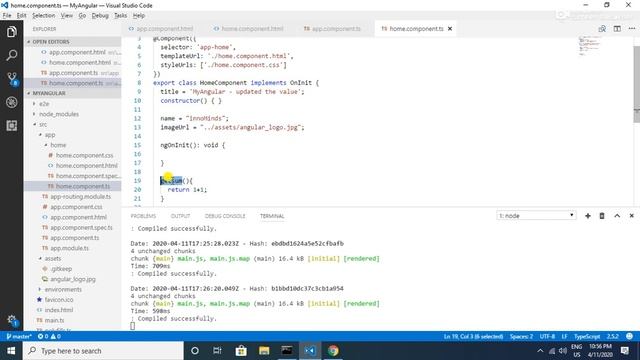Open Cortana from the taskbar circle icon
Screen dimensions: 640x360
click(195, 351)
